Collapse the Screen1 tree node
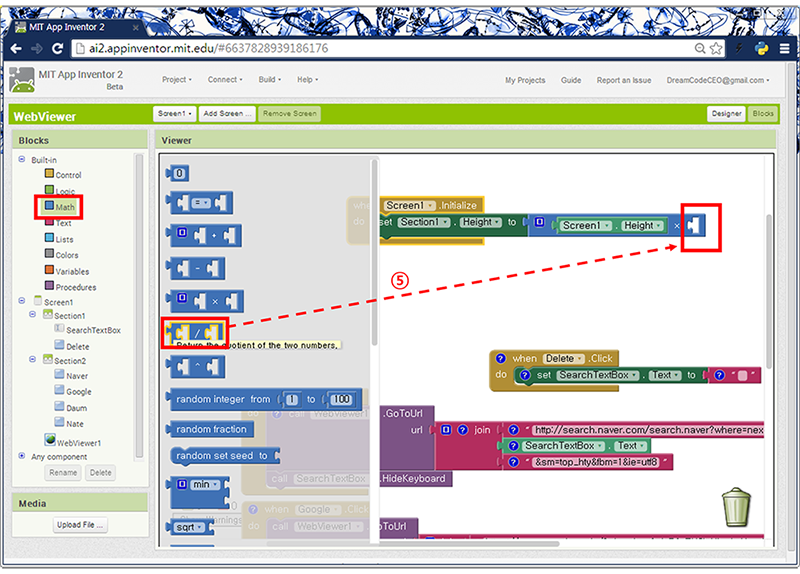The image size is (800, 574). pyautogui.click(x=22, y=301)
